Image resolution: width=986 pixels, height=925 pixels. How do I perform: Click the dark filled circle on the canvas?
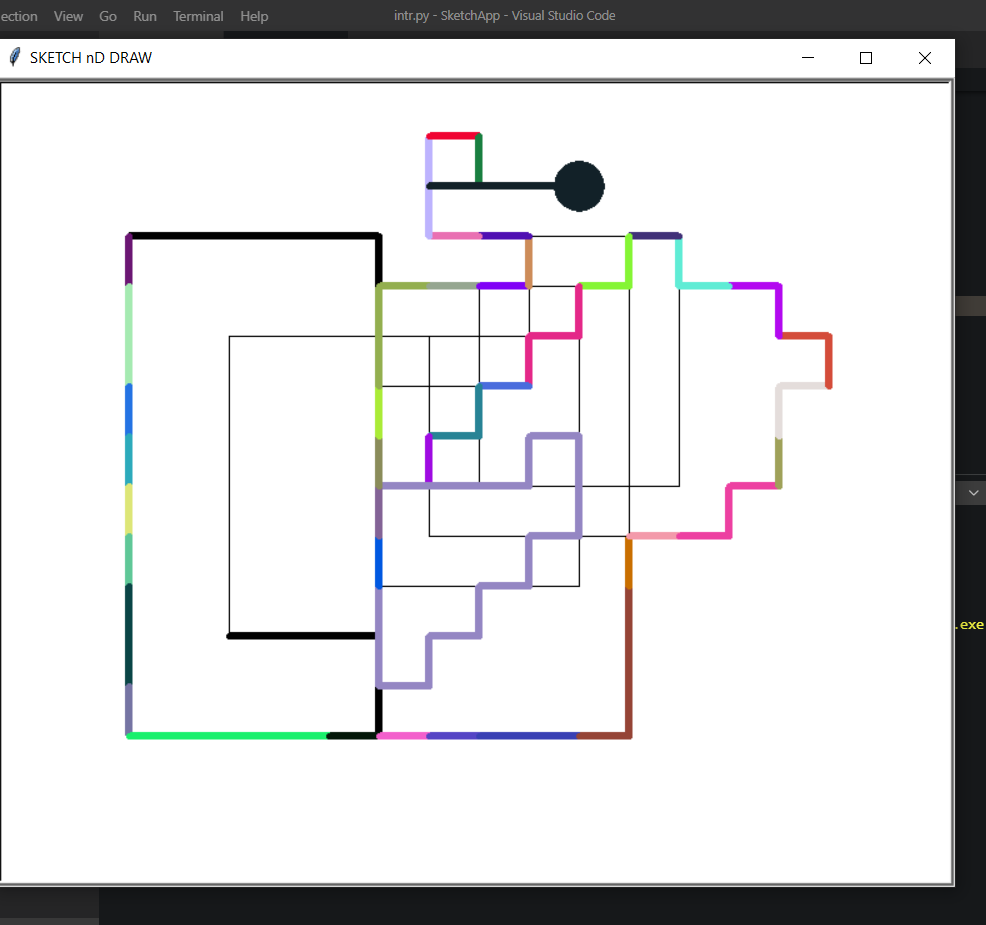[579, 186]
